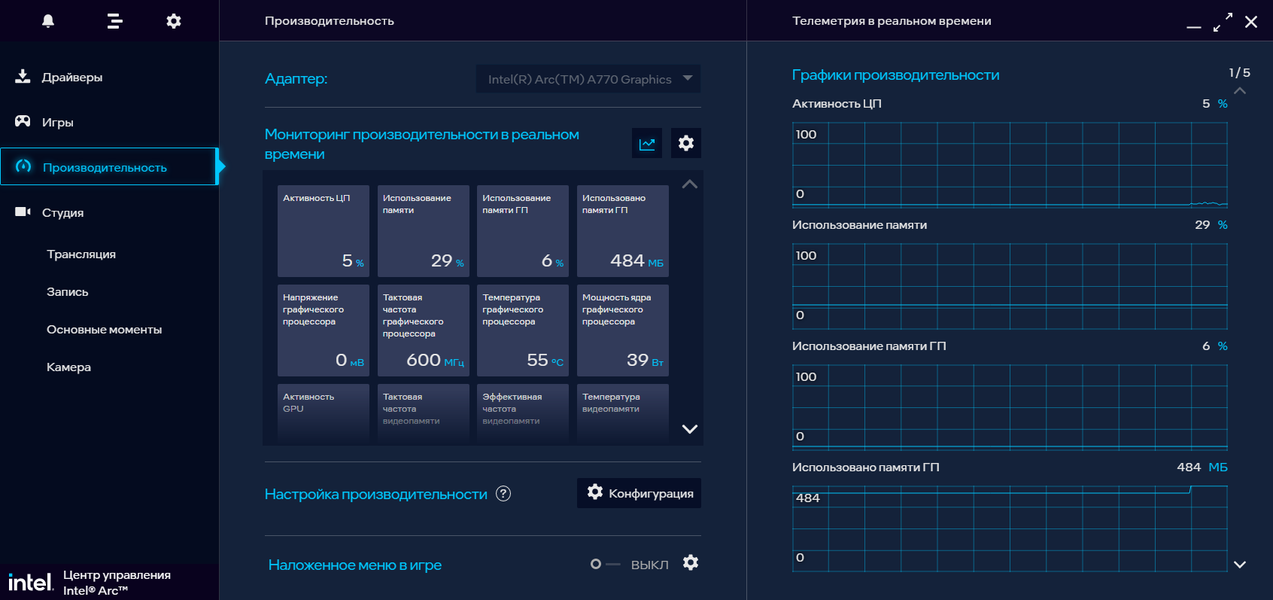Screen dimensions: 1273x600
Task: Open notifications bell icon
Action: click(x=48, y=21)
